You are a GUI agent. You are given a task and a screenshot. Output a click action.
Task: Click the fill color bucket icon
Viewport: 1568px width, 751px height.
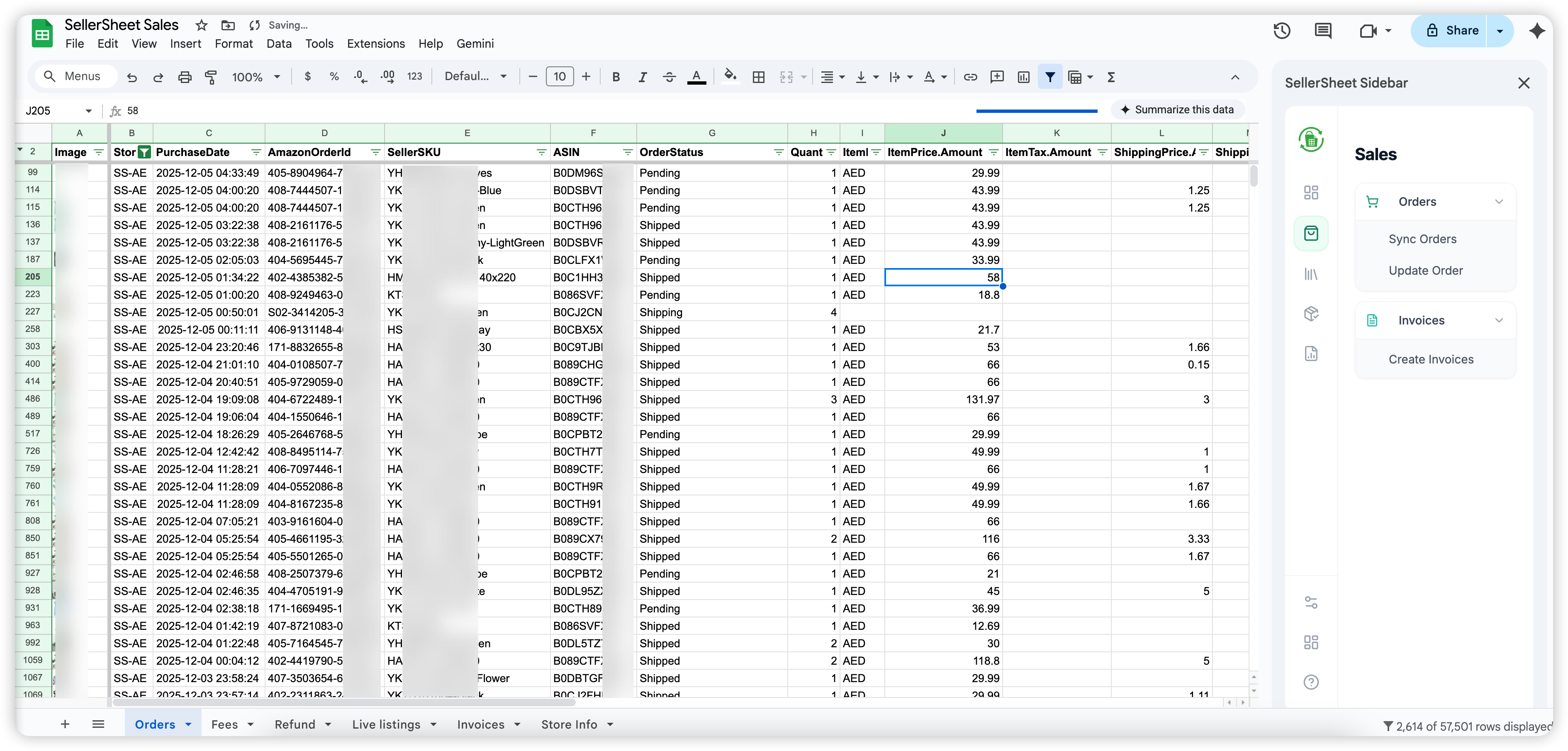tap(730, 76)
